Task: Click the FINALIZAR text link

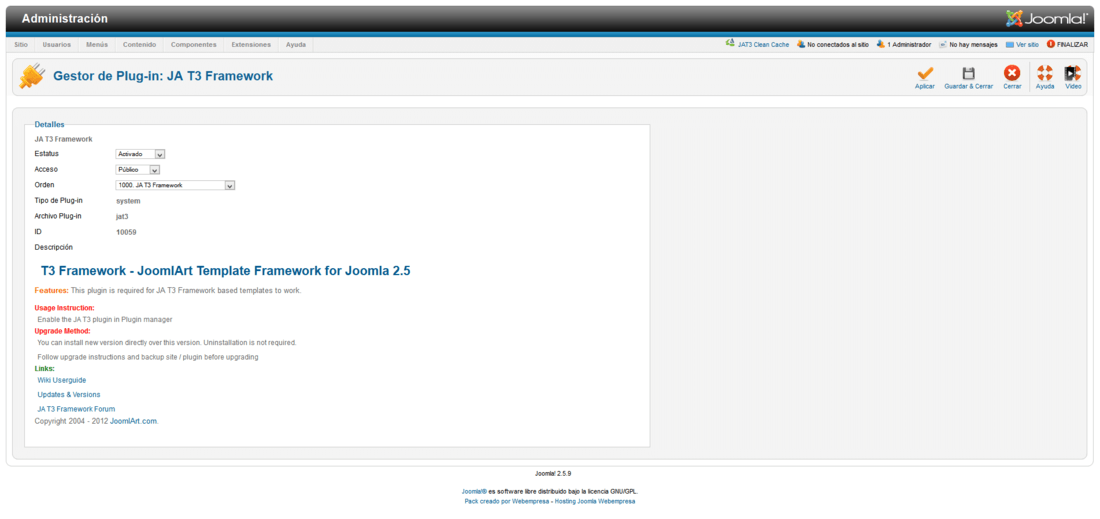Action: (1072, 44)
